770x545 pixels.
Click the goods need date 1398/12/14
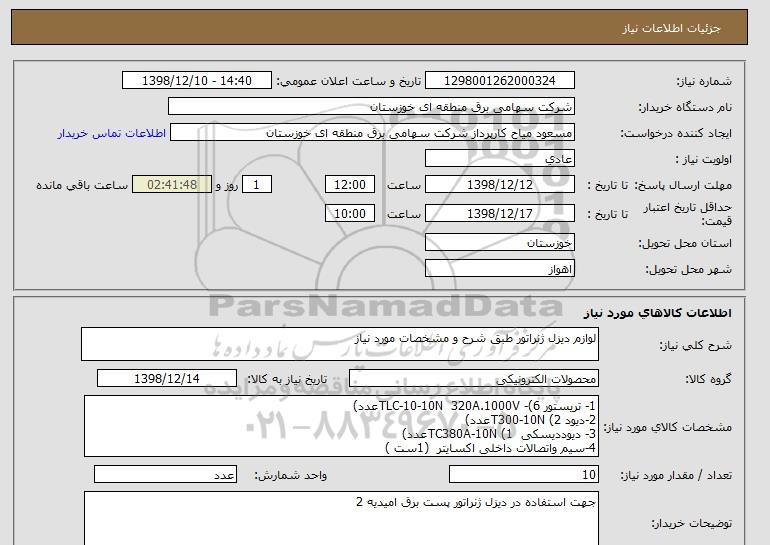click(170, 378)
